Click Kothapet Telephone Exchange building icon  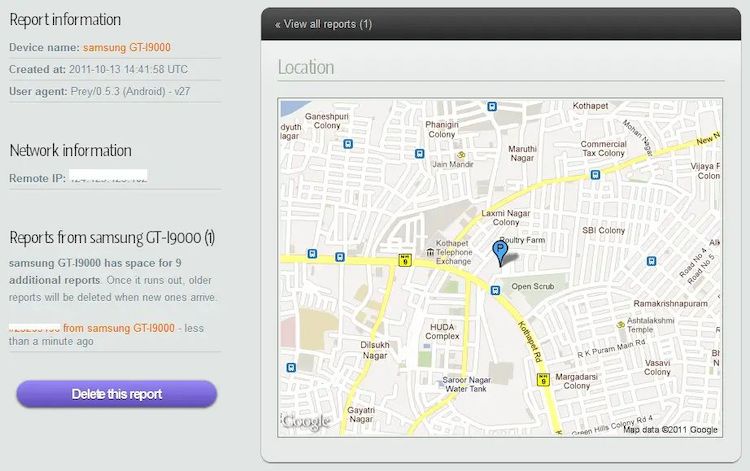(430, 252)
